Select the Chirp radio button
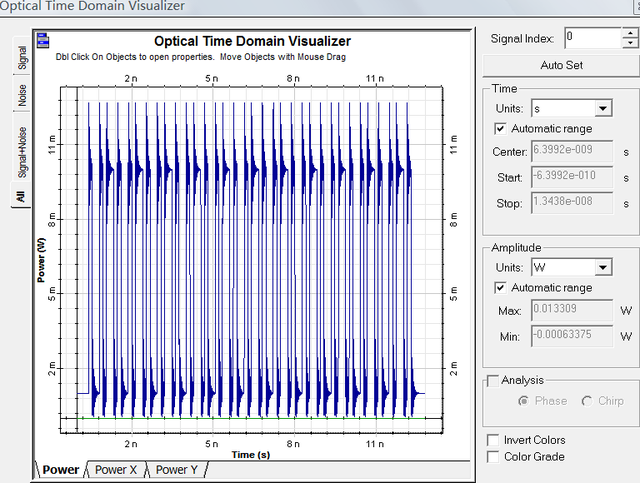This screenshot has height=483, width=640. tap(587, 401)
